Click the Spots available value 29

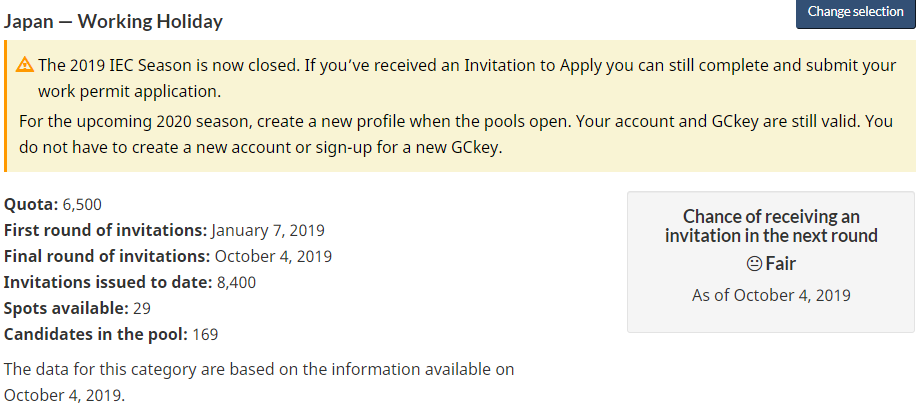(x=141, y=308)
